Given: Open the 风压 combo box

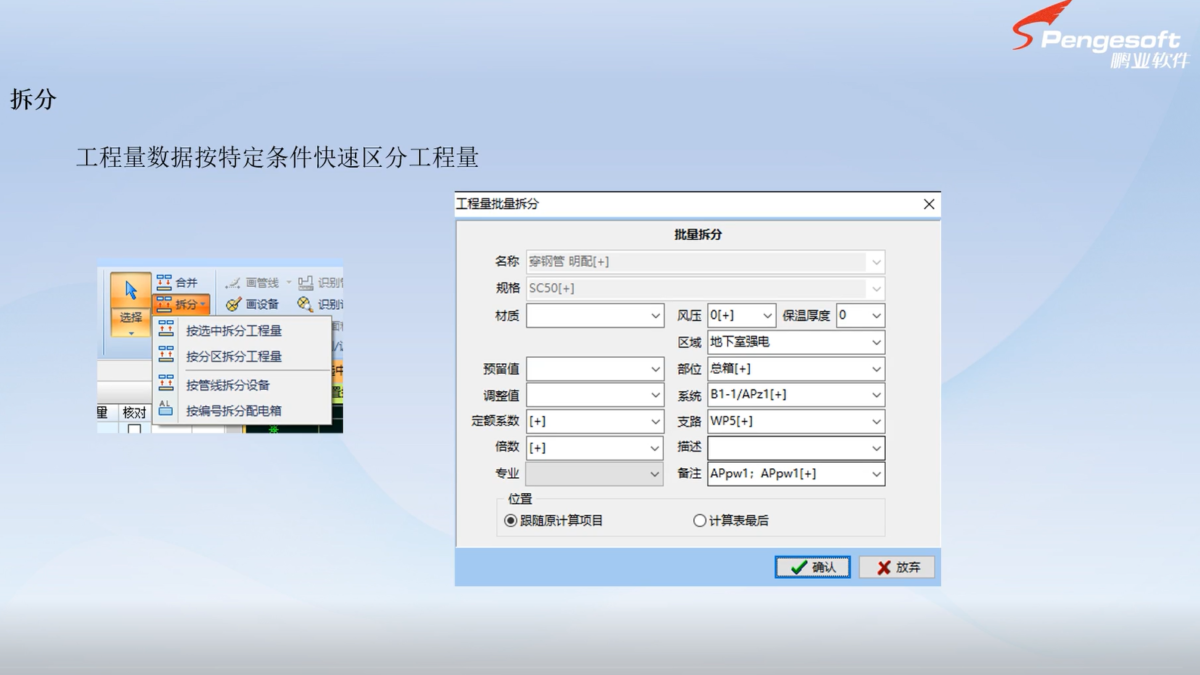Looking at the screenshot, I should click(x=741, y=315).
